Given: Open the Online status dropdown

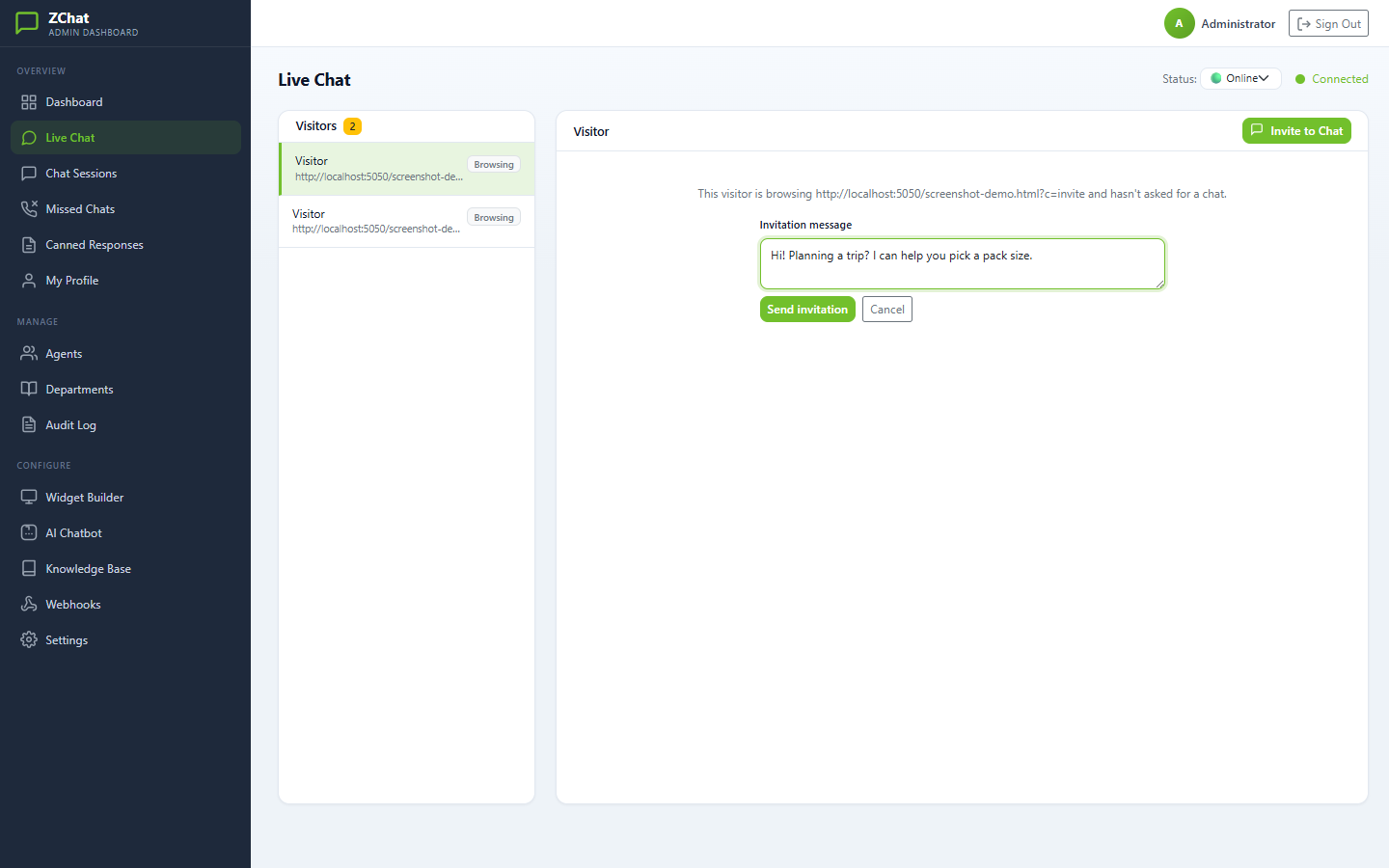Looking at the screenshot, I should pos(1240,78).
